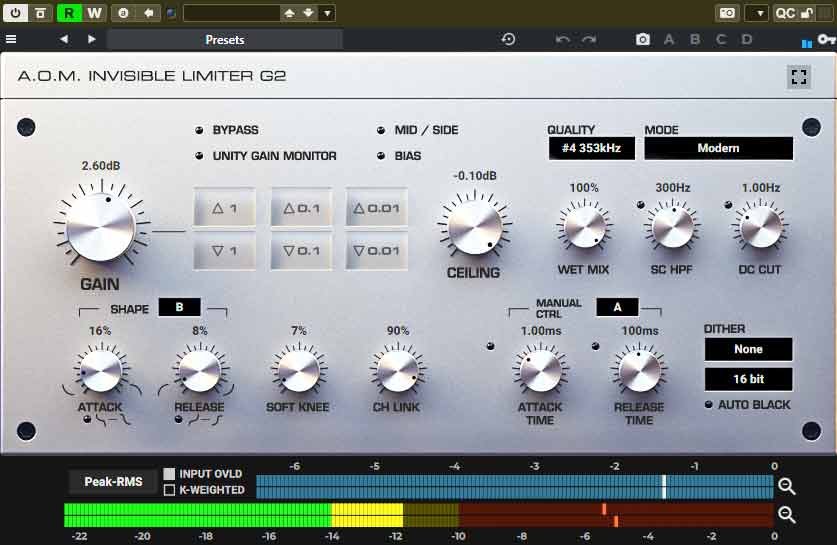
Task: Check the K-WEIGHTED box
Action: pos(169,489)
